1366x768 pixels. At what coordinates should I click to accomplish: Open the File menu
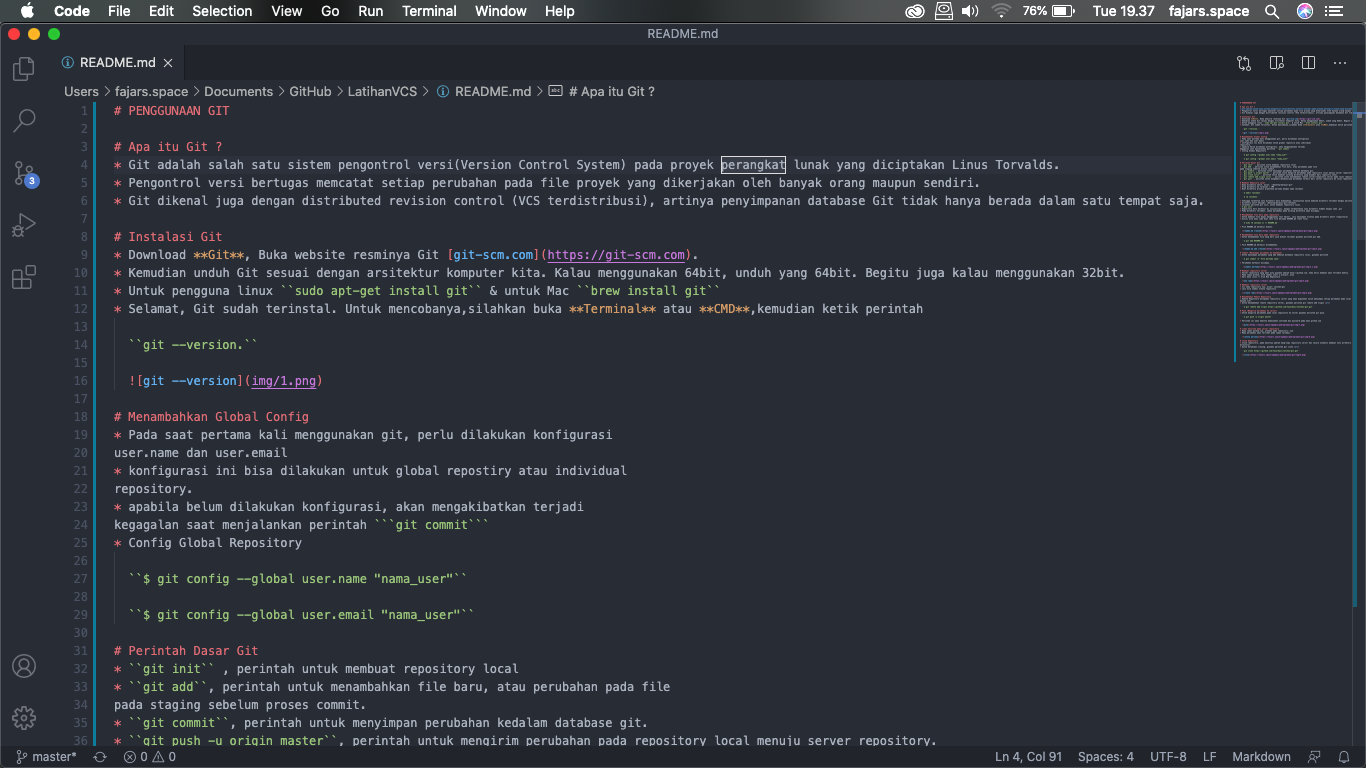click(x=119, y=11)
